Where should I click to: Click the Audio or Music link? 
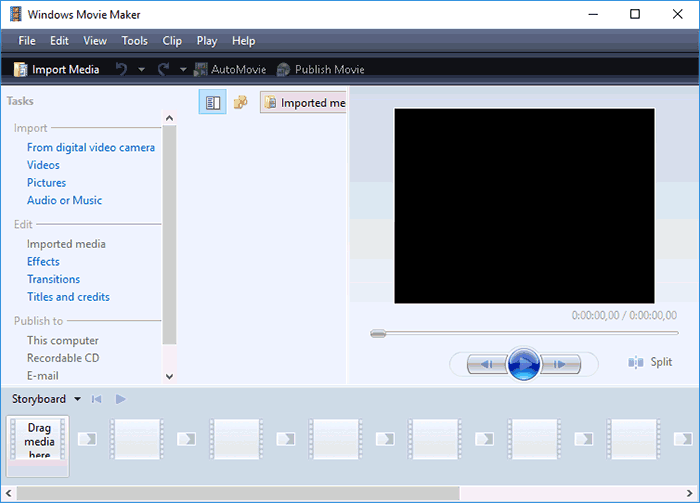tap(64, 200)
